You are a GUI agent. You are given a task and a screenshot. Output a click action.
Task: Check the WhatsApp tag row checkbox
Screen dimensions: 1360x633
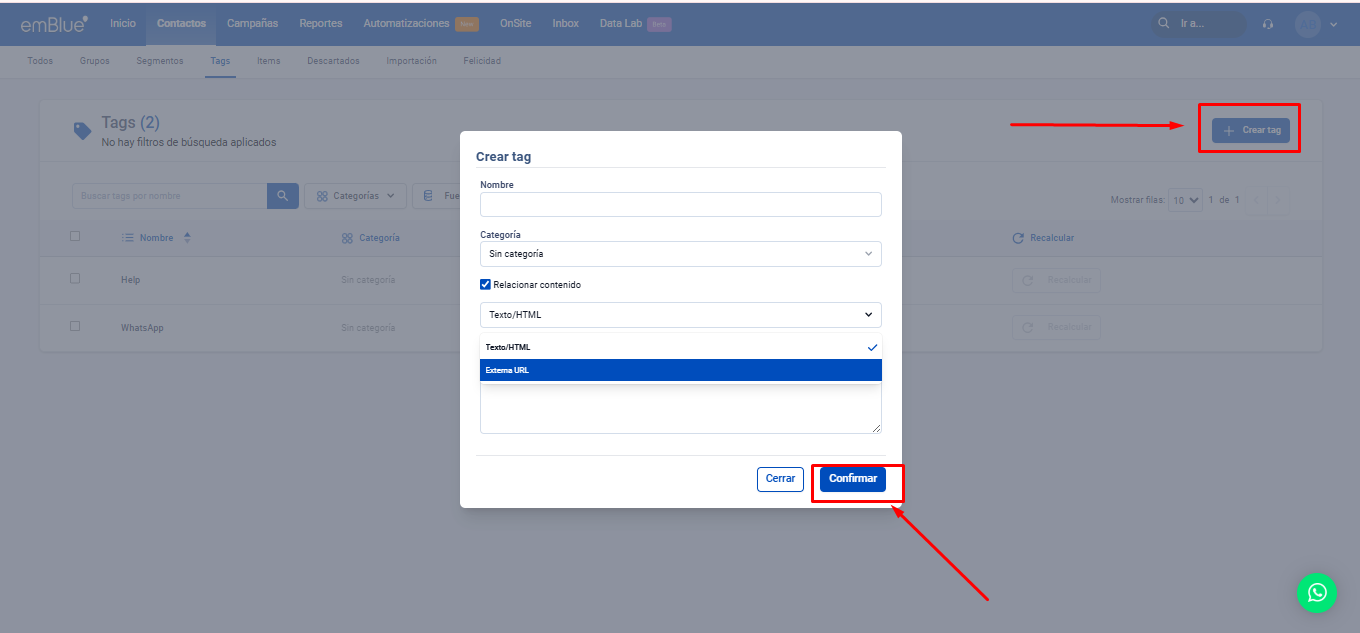(x=75, y=326)
